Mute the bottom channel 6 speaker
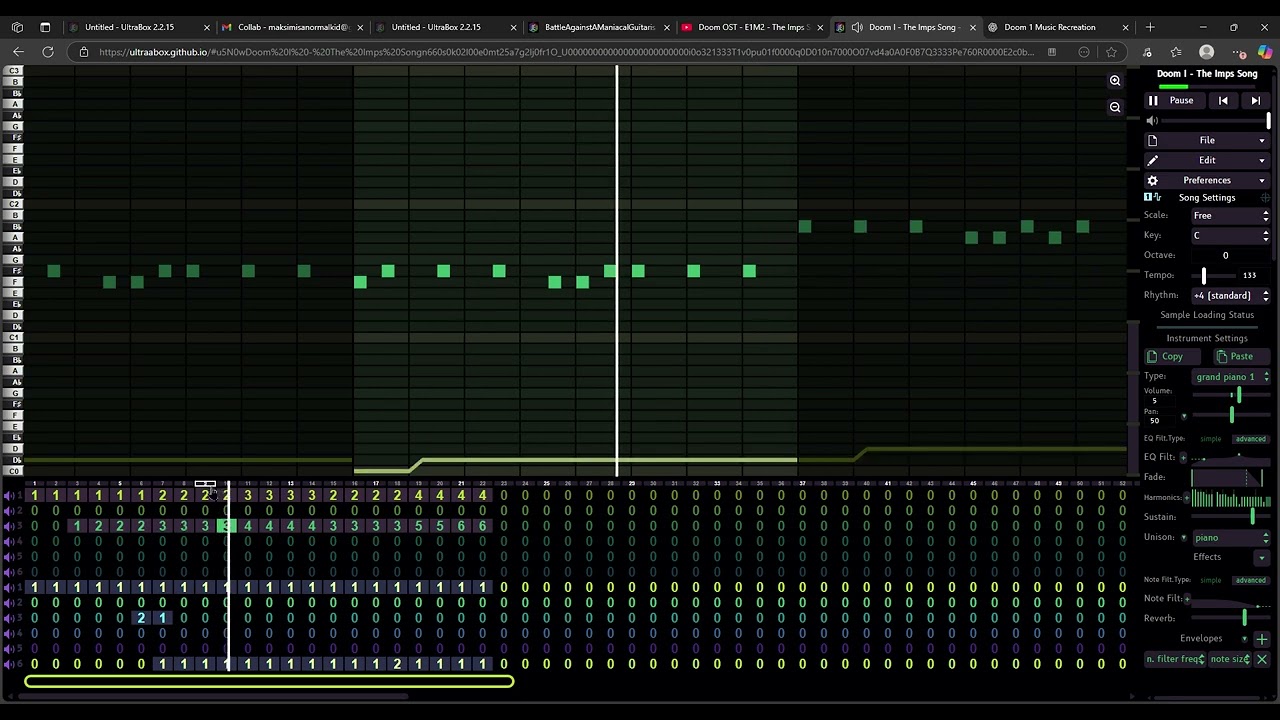This screenshot has width=1280, height=720. click(x=9, y=664)
